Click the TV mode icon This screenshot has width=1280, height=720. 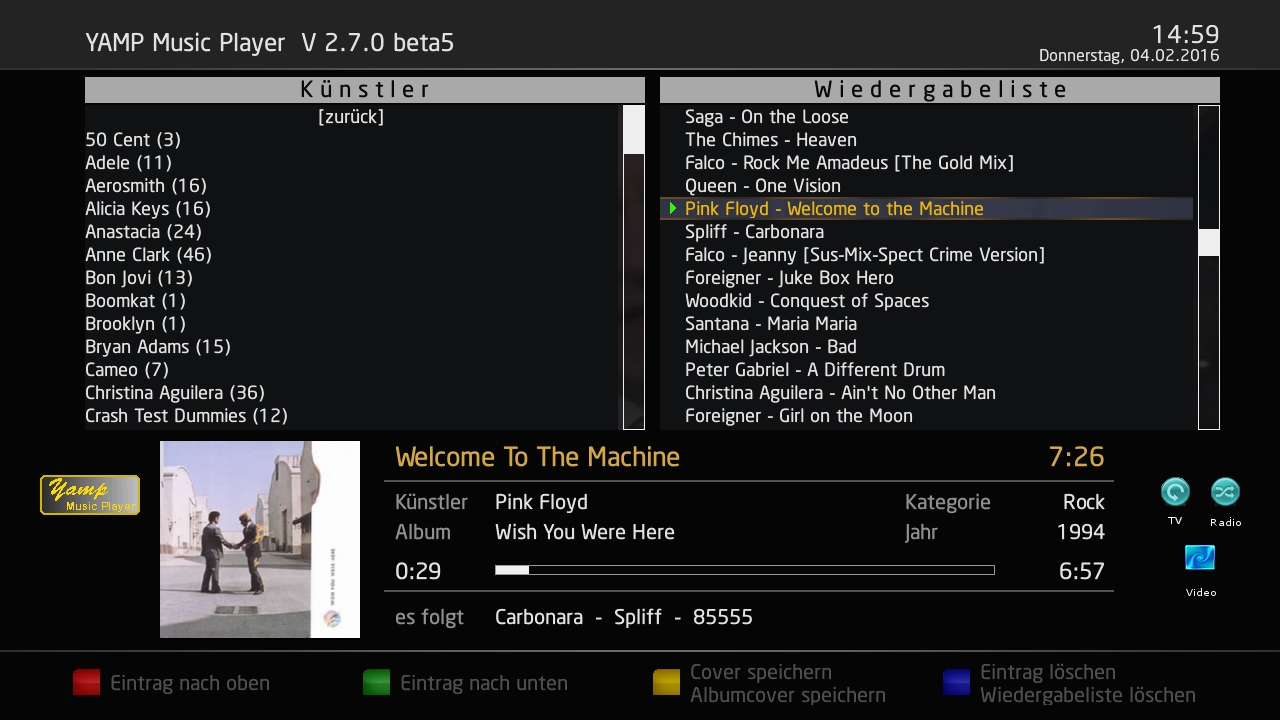pyautogui.click(x=1175, y=492)
